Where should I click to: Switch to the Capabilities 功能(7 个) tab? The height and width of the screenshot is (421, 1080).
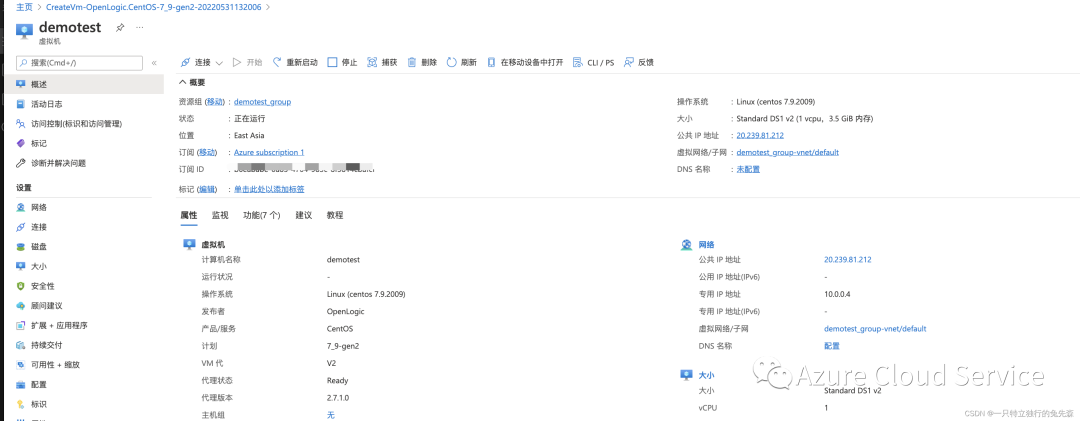click(262, 215)
